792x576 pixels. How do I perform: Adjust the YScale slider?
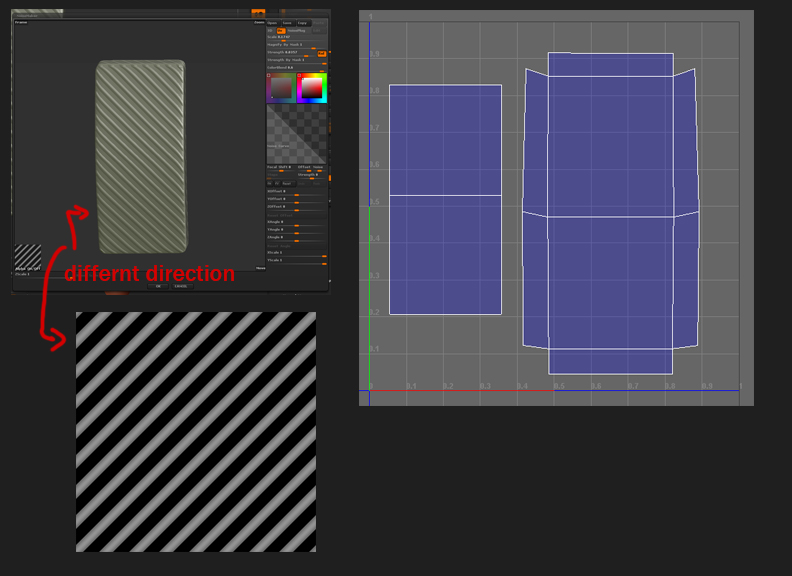[296, 262]
